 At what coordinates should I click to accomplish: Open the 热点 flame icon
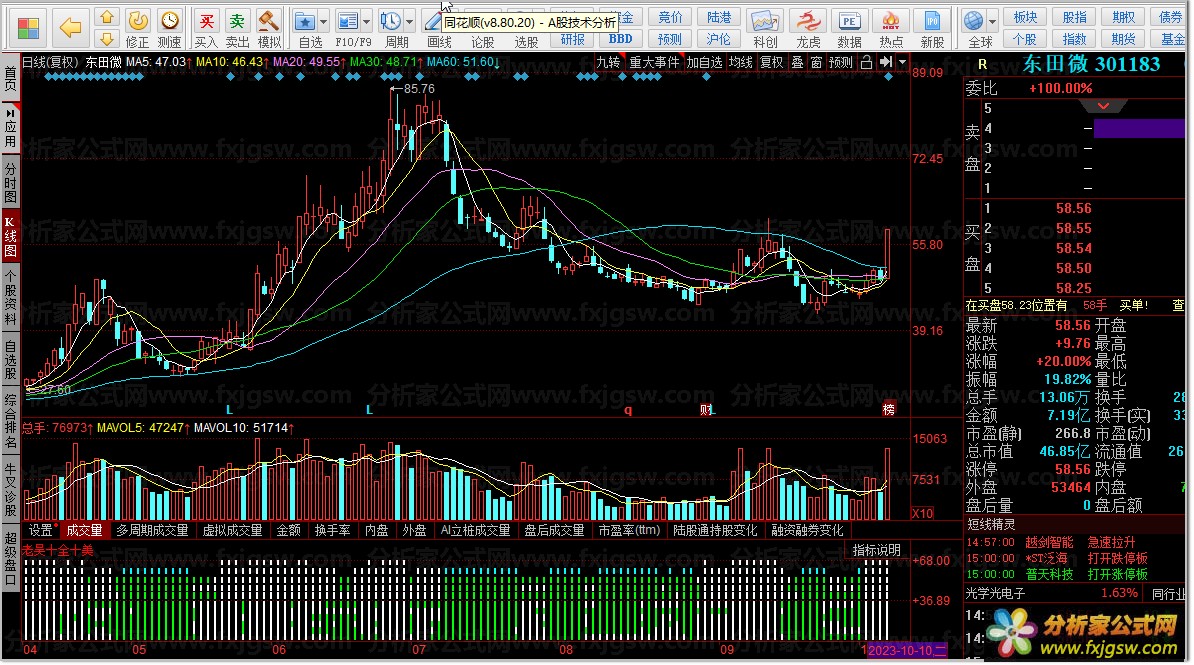tap(891, 21)
